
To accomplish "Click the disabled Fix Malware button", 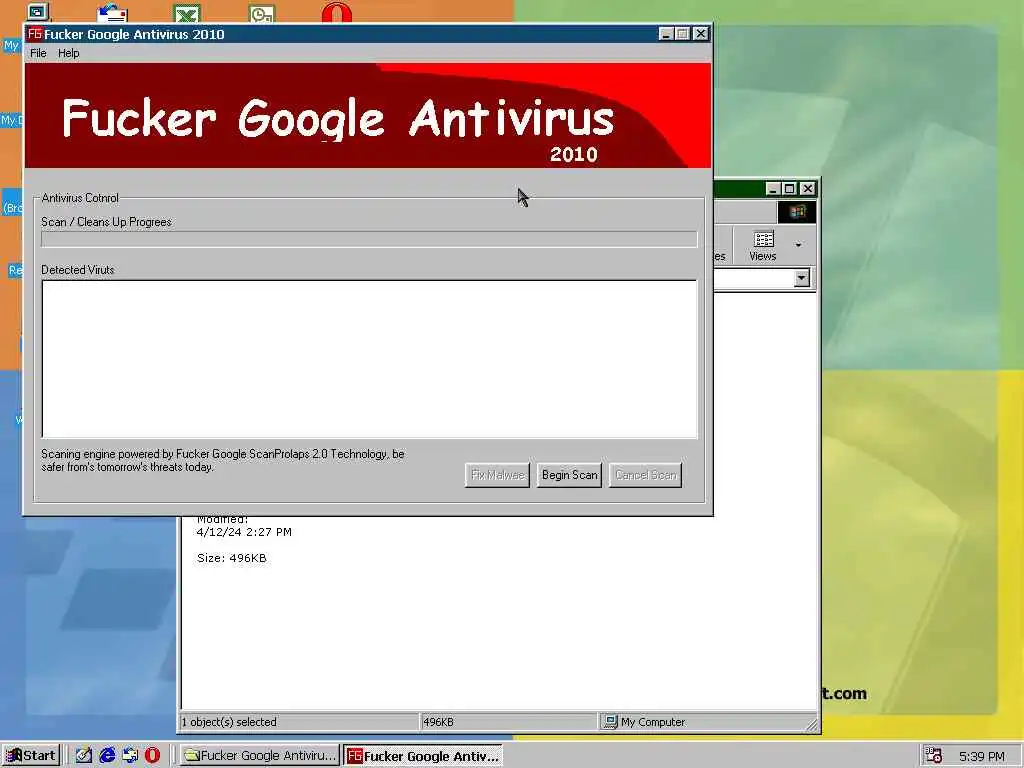I will click(498, 475).
